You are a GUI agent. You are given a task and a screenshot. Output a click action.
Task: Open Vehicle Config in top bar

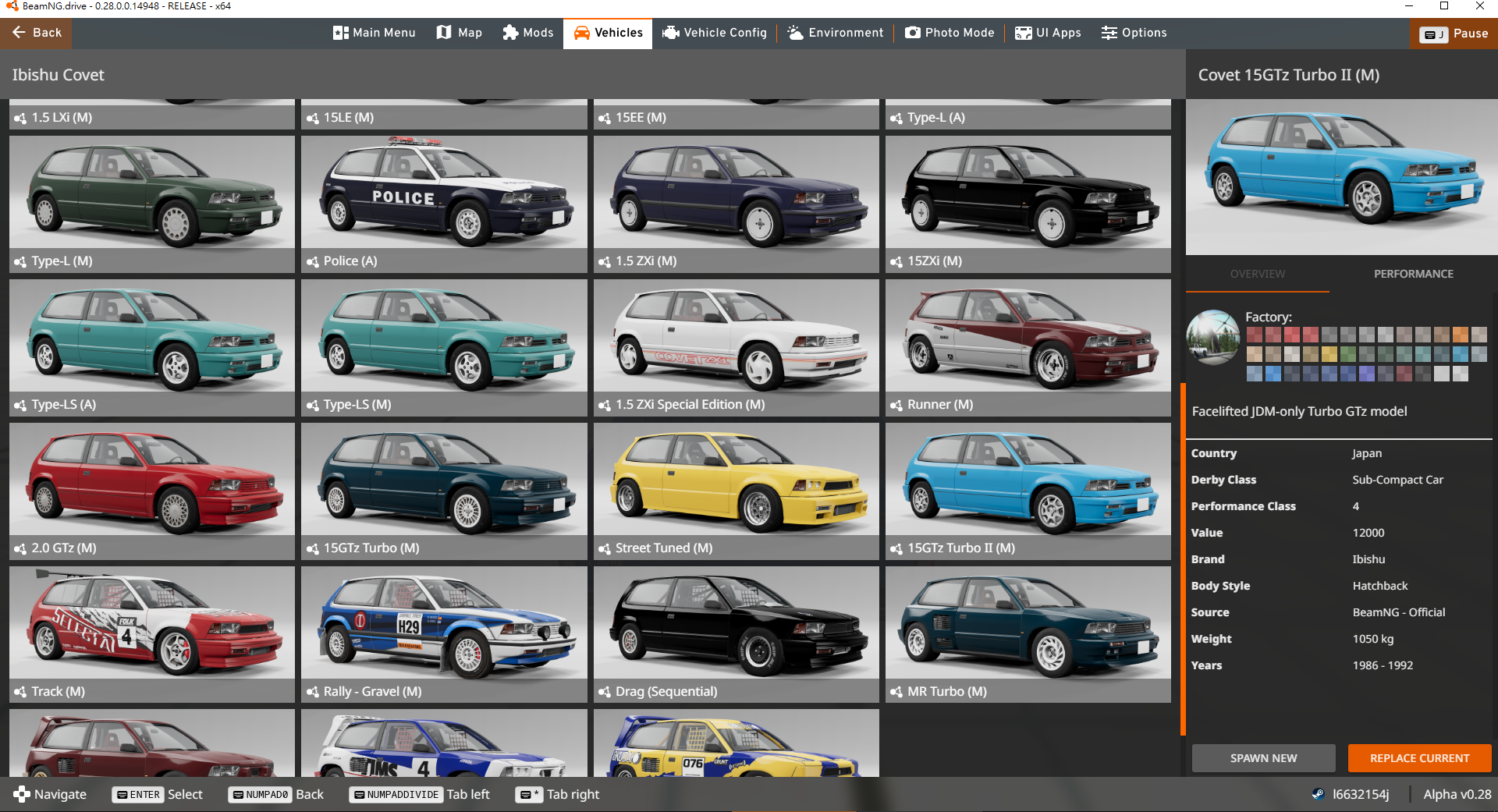(714, 33)
